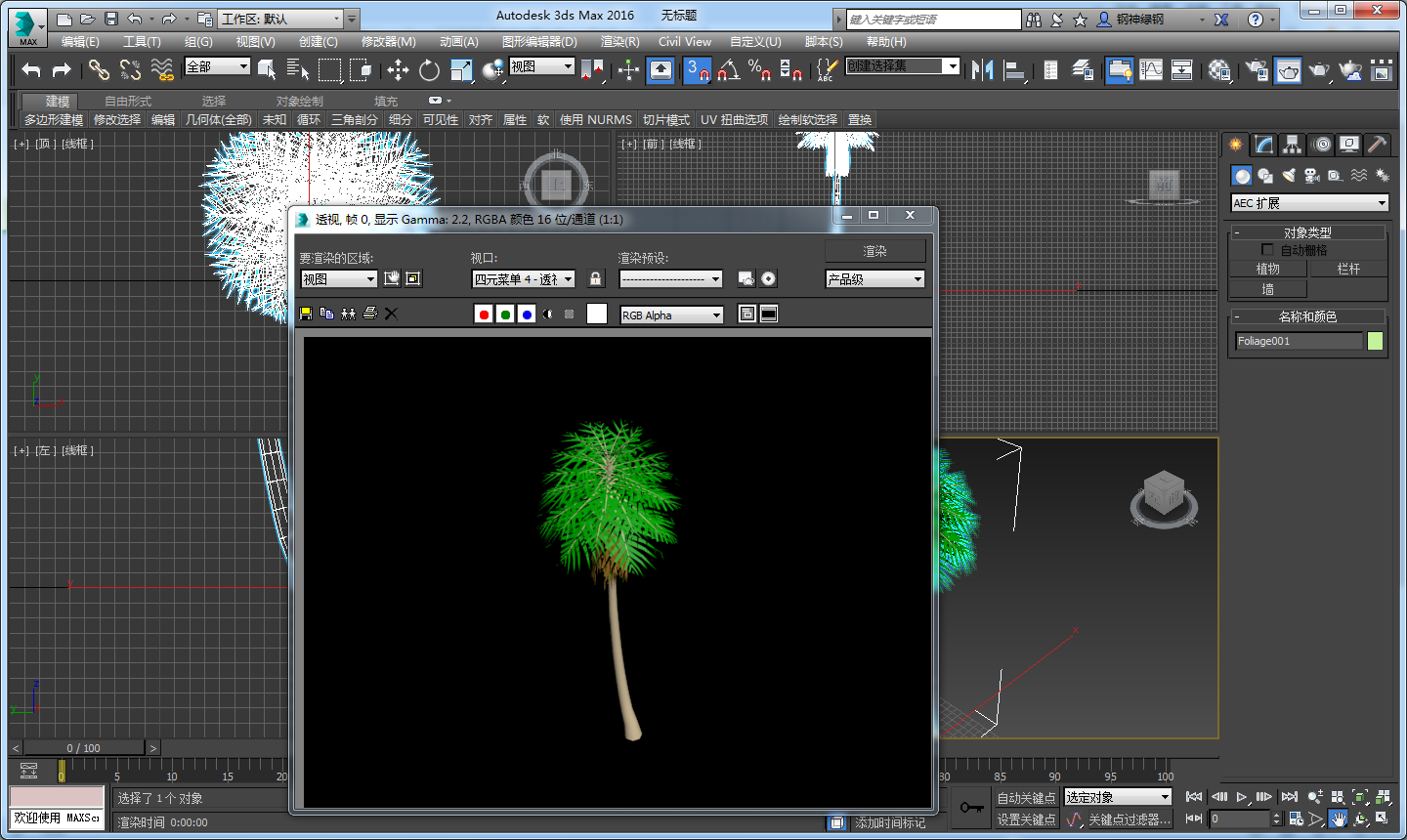Click the Foliage001 object name field
The image size is (1407, 840).
1299,341
